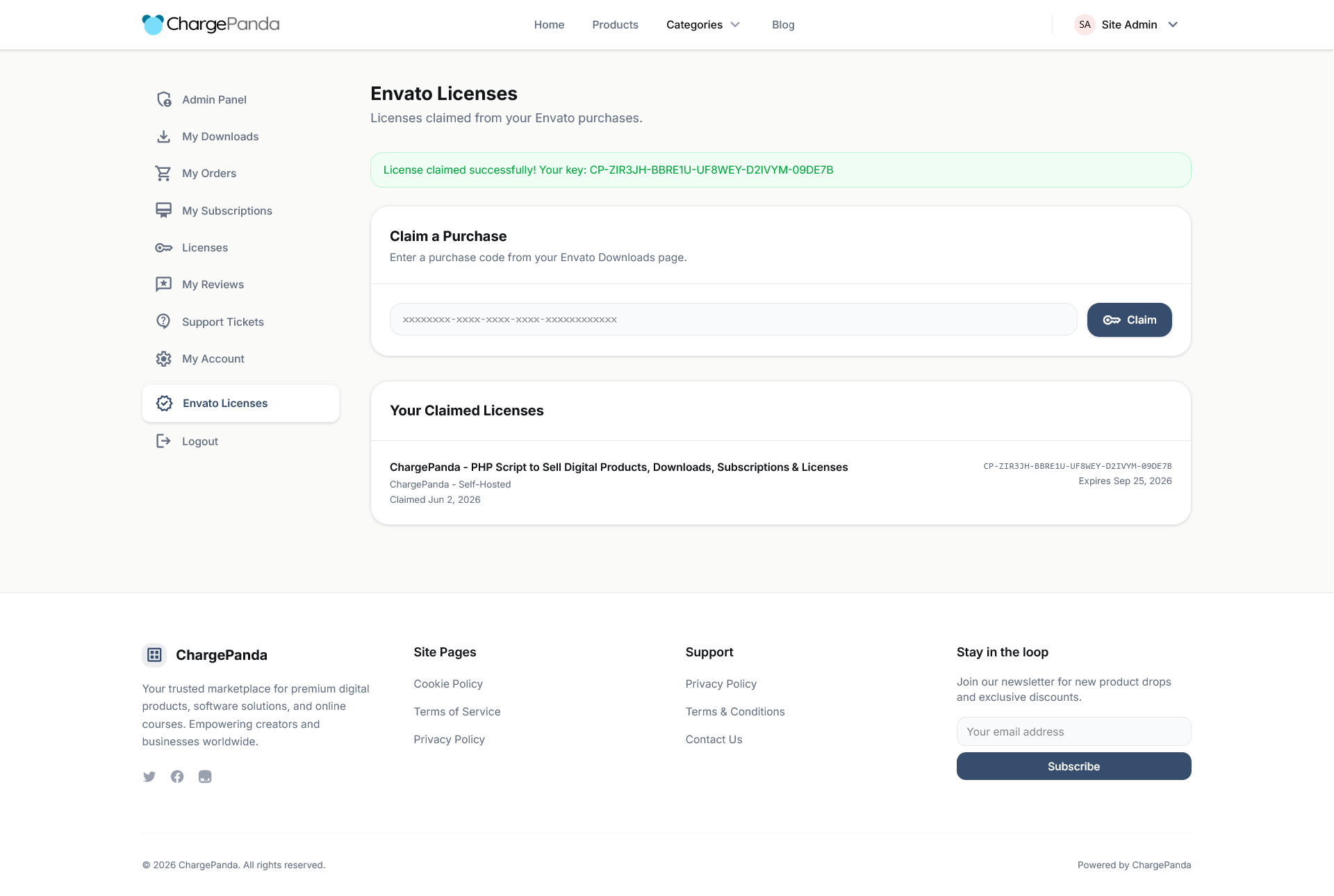Focus the purchase code input field
The width and height of the screenshot is (1334, 896).
pyautogui.click(x=733, y=320)
